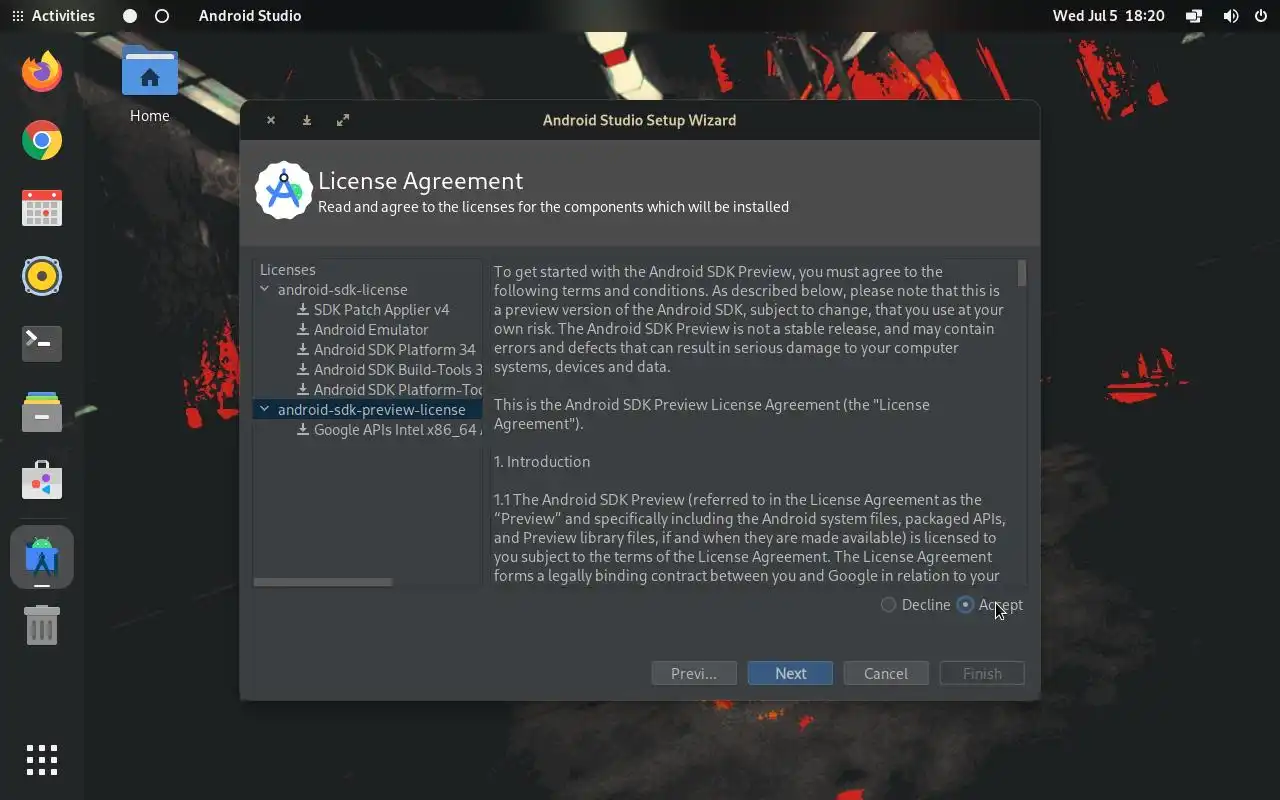Click the disabled Finish button
This screenshot has height=800, width=1280.
pyautogui.click(x=982, y=673)
